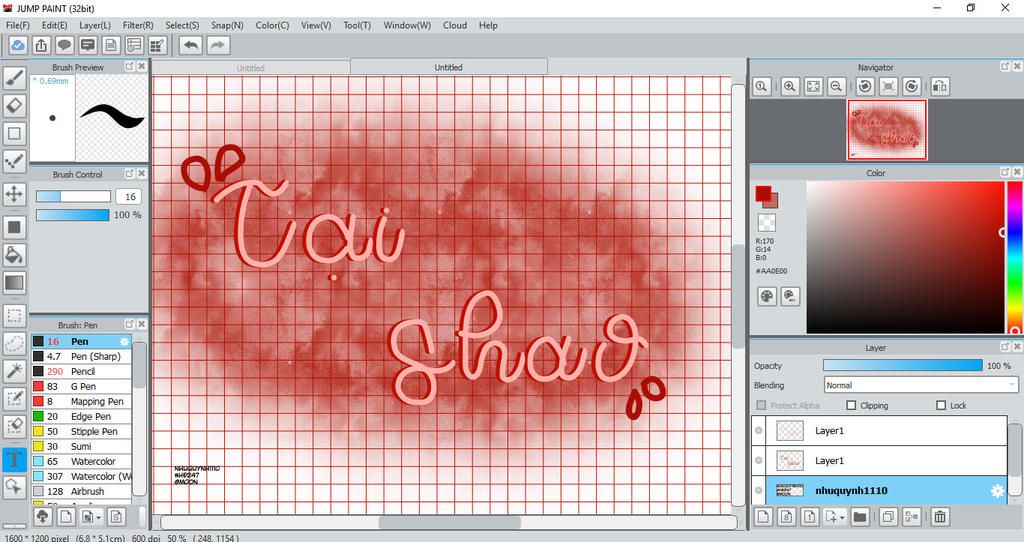Open the Cloud menu
This screenshot has width=1024, height=542.
pos(455,25)
